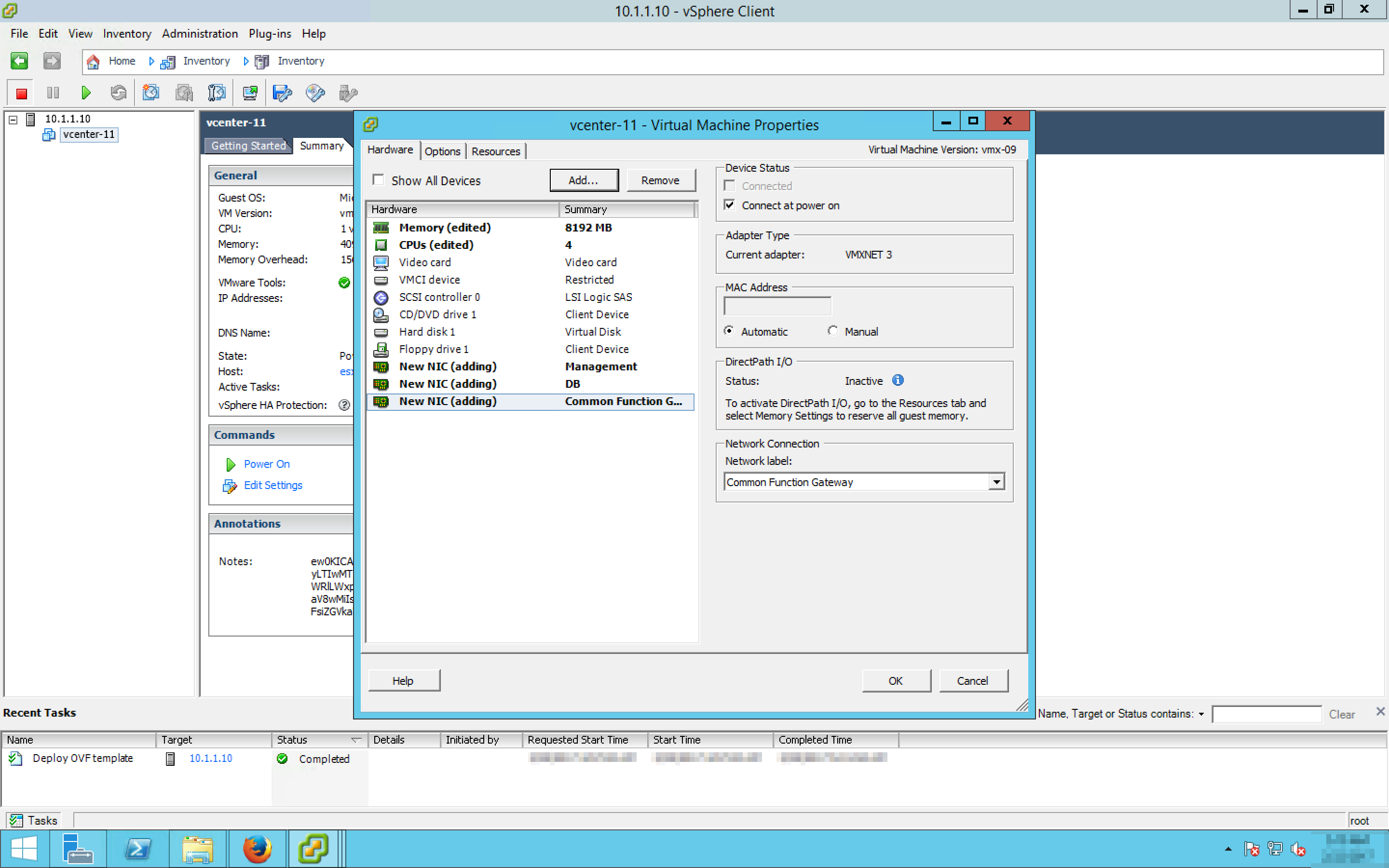This screenshot has width=1389, height=868.
Task: Collapse the 10.1.1.10 host tree node
Action: click(x=13, y=120)
